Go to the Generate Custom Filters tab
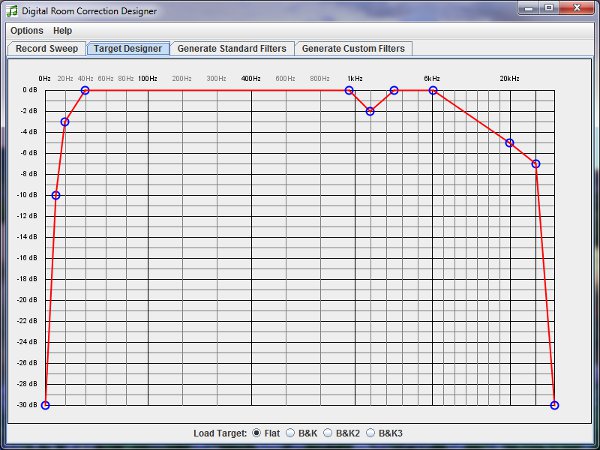Image resolution: width=600 pixels, height=450 pixels. [x=354, y=48]
